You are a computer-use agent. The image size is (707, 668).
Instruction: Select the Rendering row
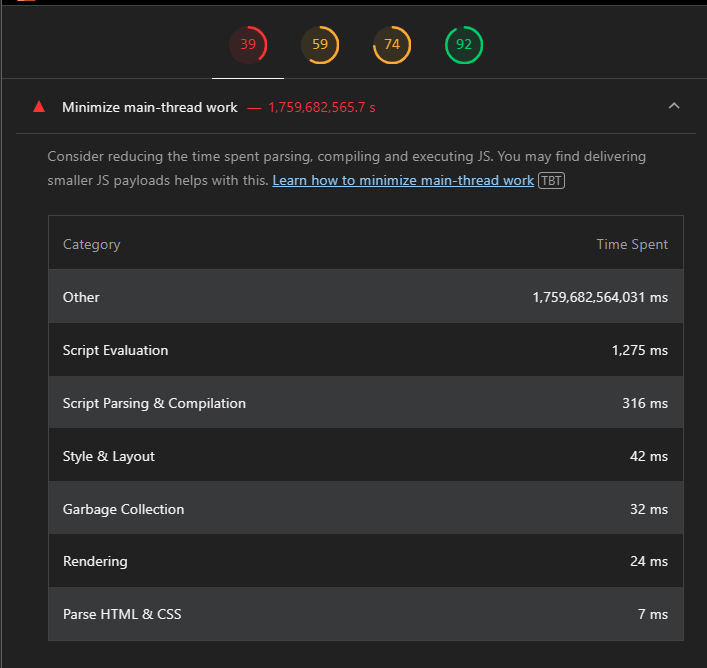(365, 561)
